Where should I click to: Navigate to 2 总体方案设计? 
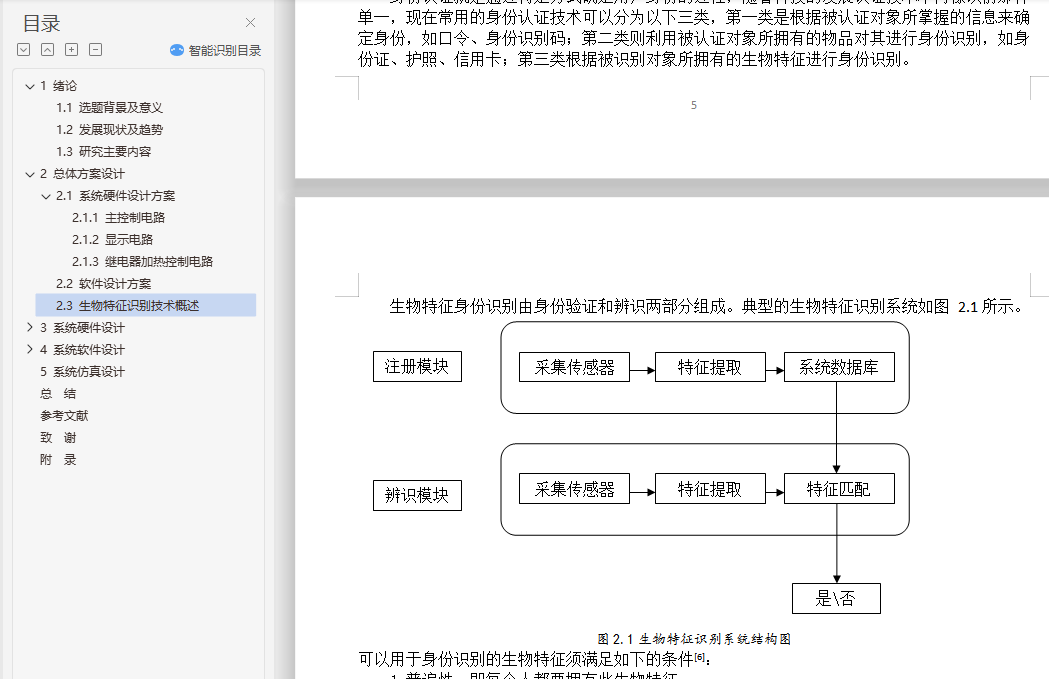coord(82,174)
